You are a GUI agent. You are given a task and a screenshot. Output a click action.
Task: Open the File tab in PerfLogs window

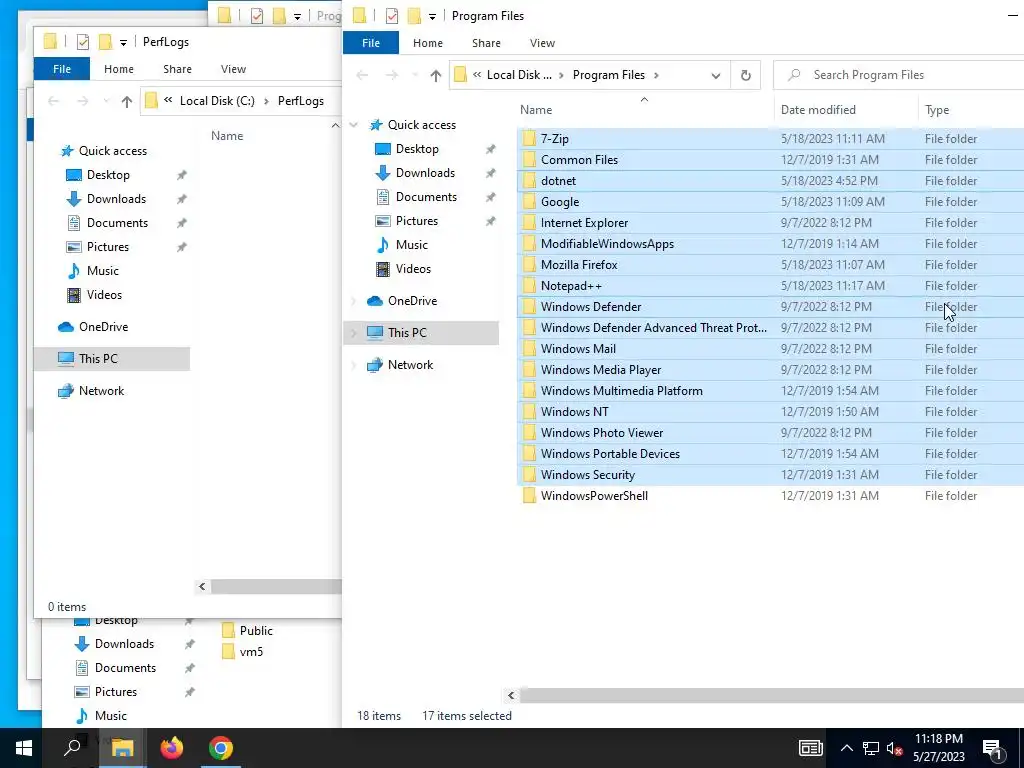[62, 69]
